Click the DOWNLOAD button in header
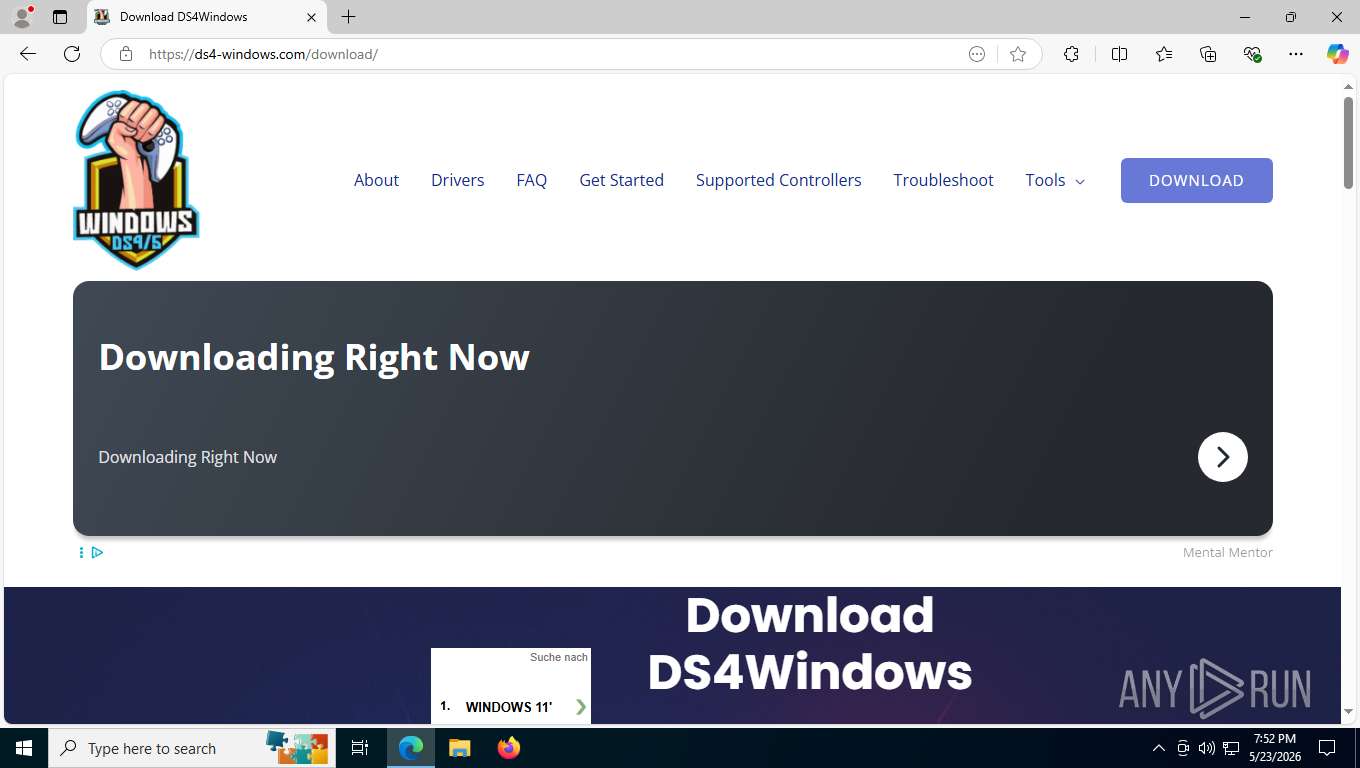Viewport: 1360px width, 768px height. (x=1196, y=180)
